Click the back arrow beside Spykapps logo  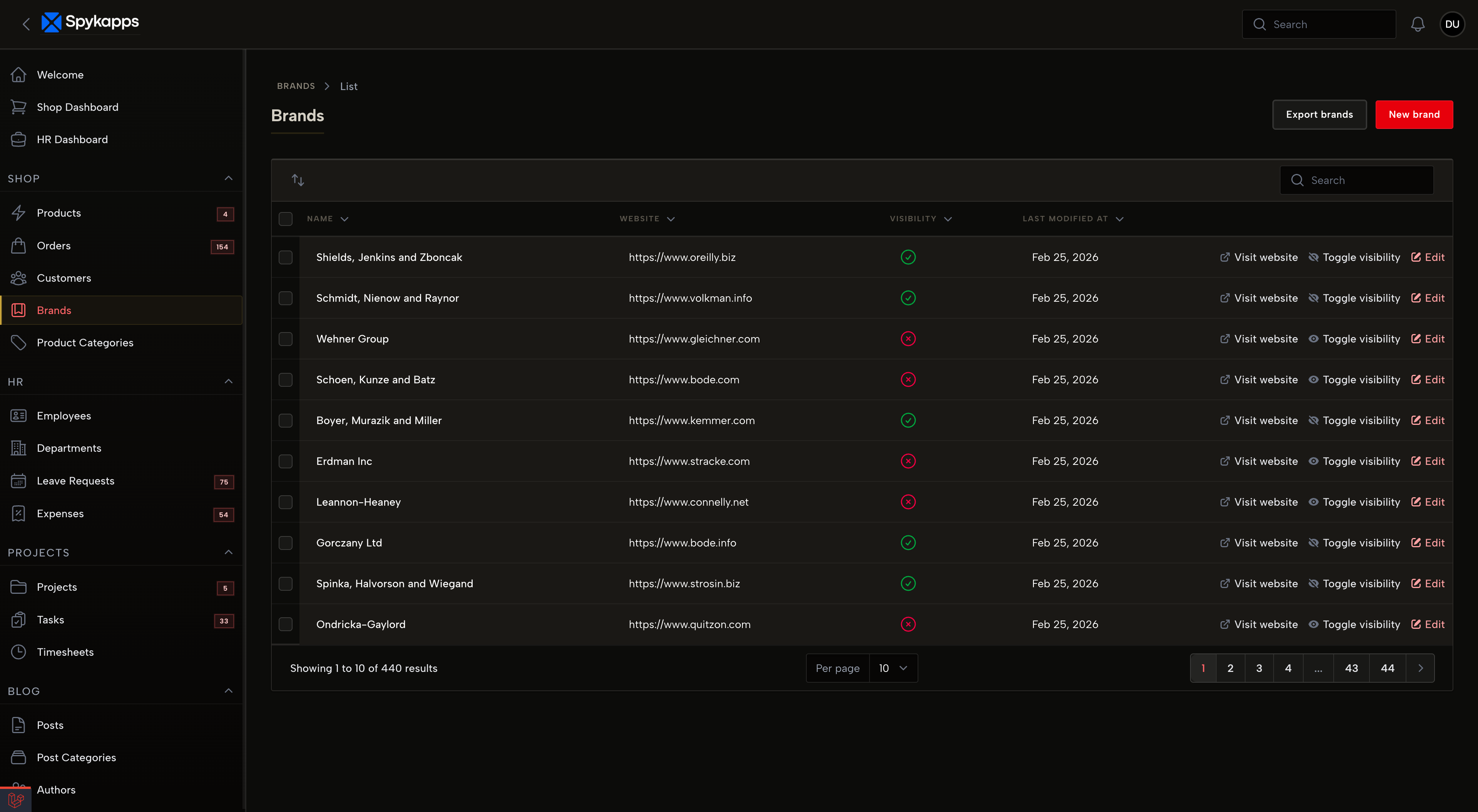pos(26,24)
